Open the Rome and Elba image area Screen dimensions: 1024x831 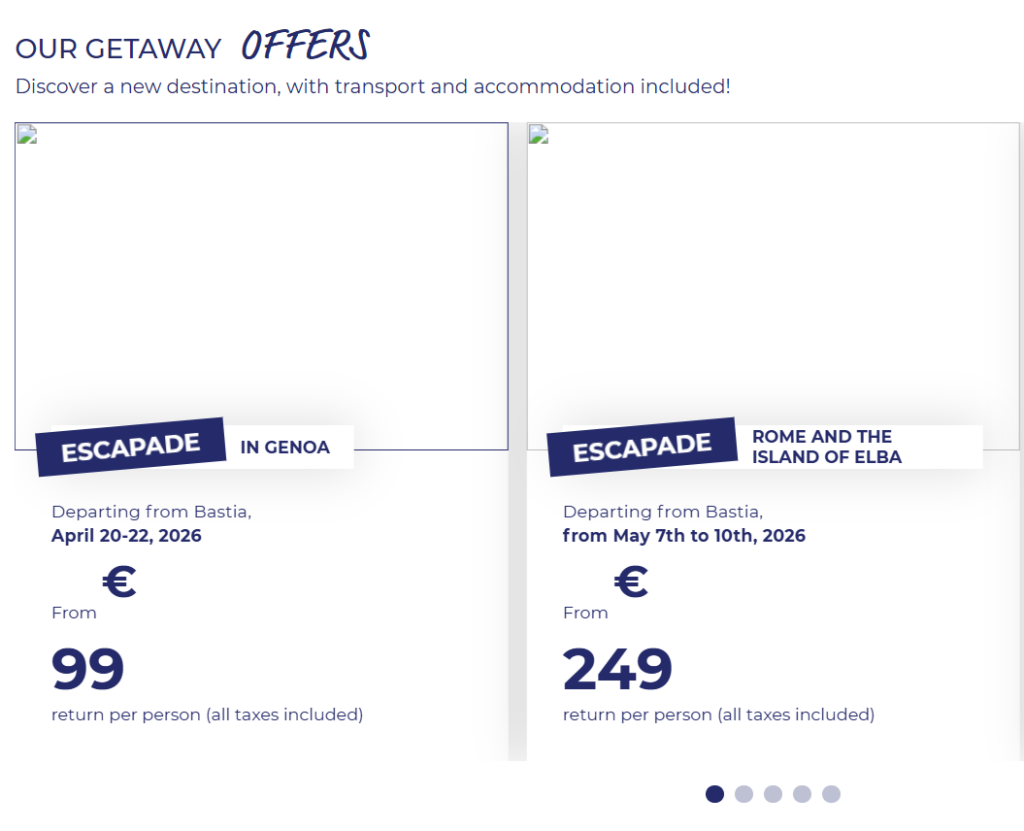click(773, 280)
